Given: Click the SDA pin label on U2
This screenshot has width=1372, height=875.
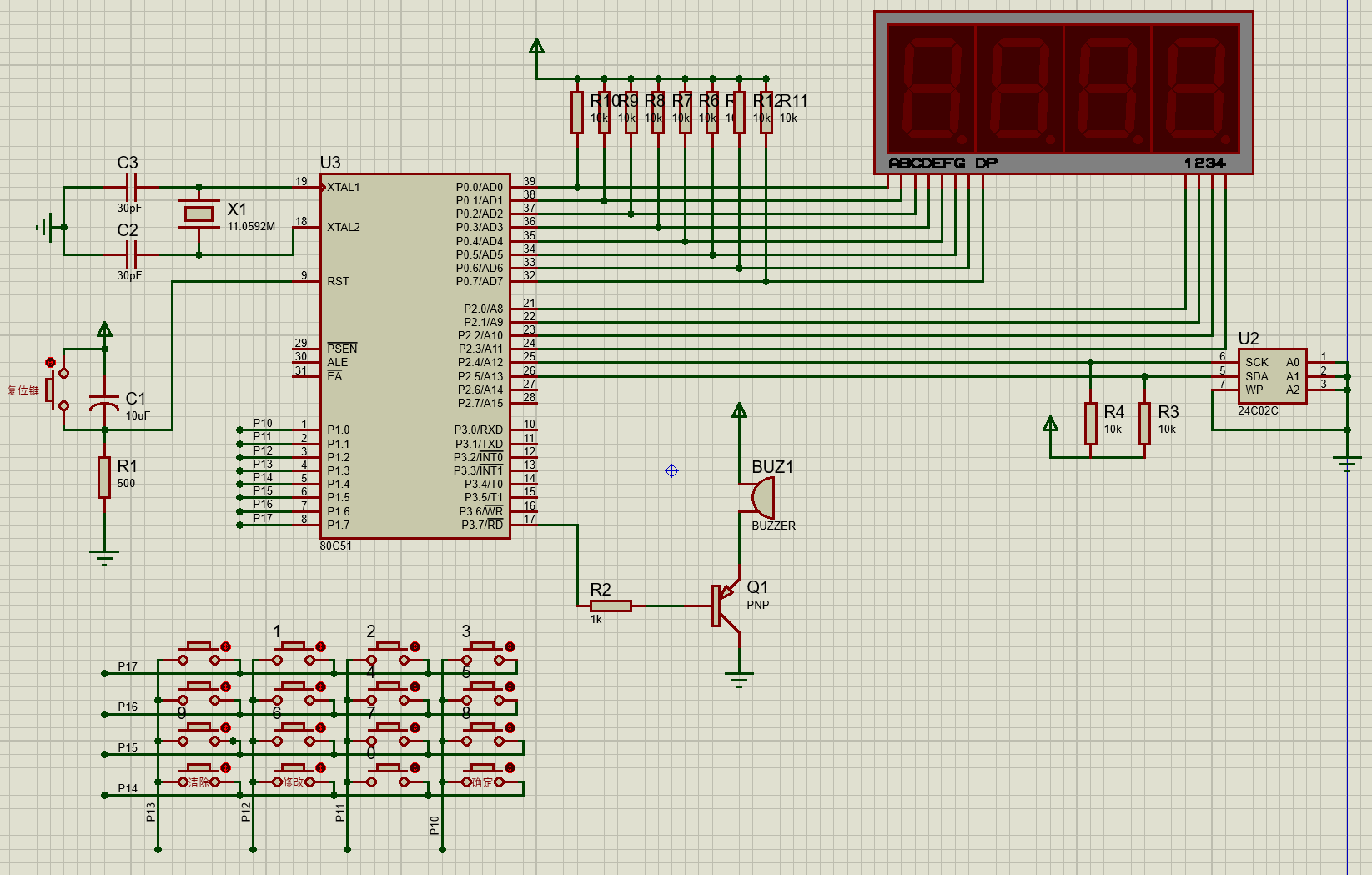Looking at the screenshot, I should (x=1257, y=376).
